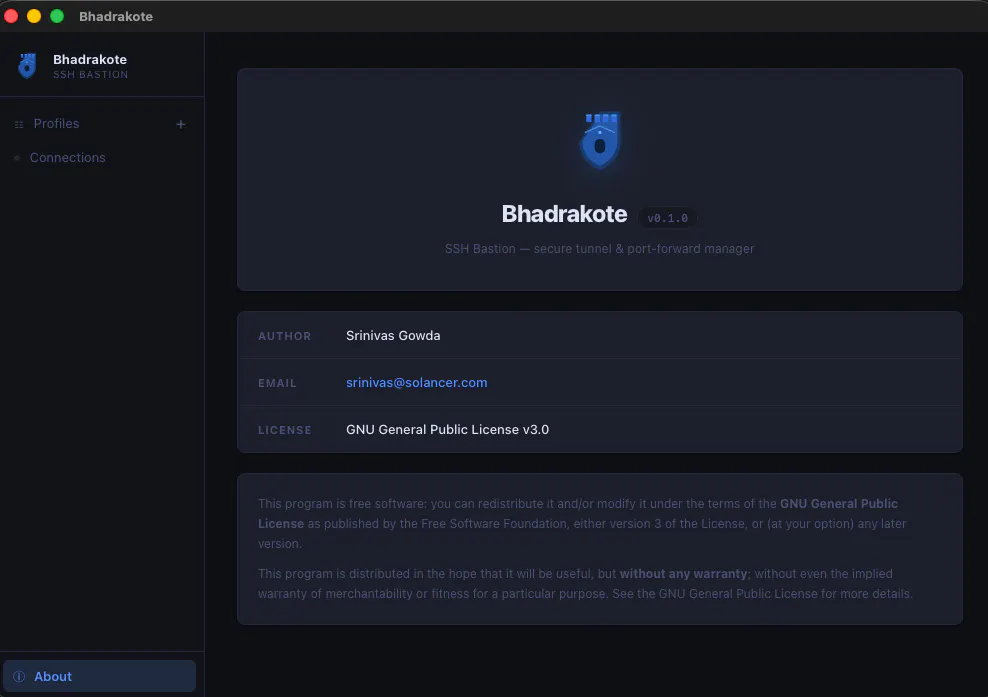Click the Connections status dot icon
The image size is (988, 697).
(17, 158)
